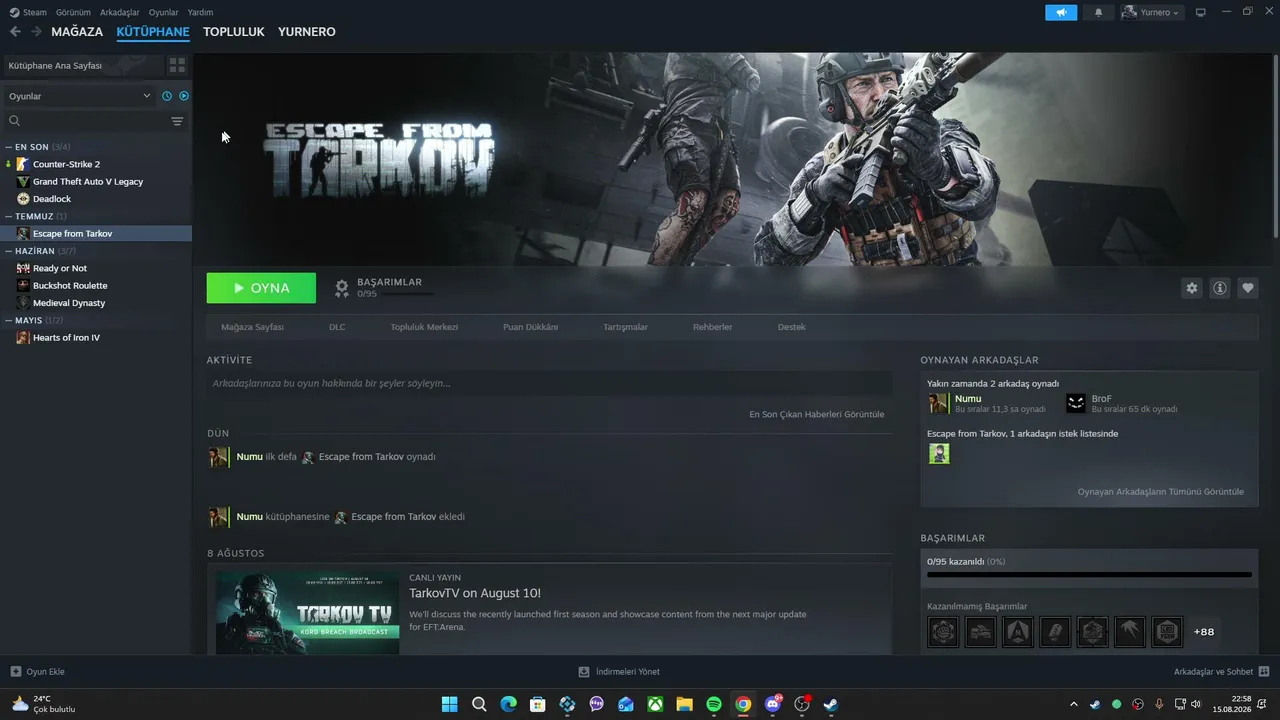1280x720 pixels.
Task: Click the 0/95 achievements progress bar
Action: click(x=1089, y=575)
